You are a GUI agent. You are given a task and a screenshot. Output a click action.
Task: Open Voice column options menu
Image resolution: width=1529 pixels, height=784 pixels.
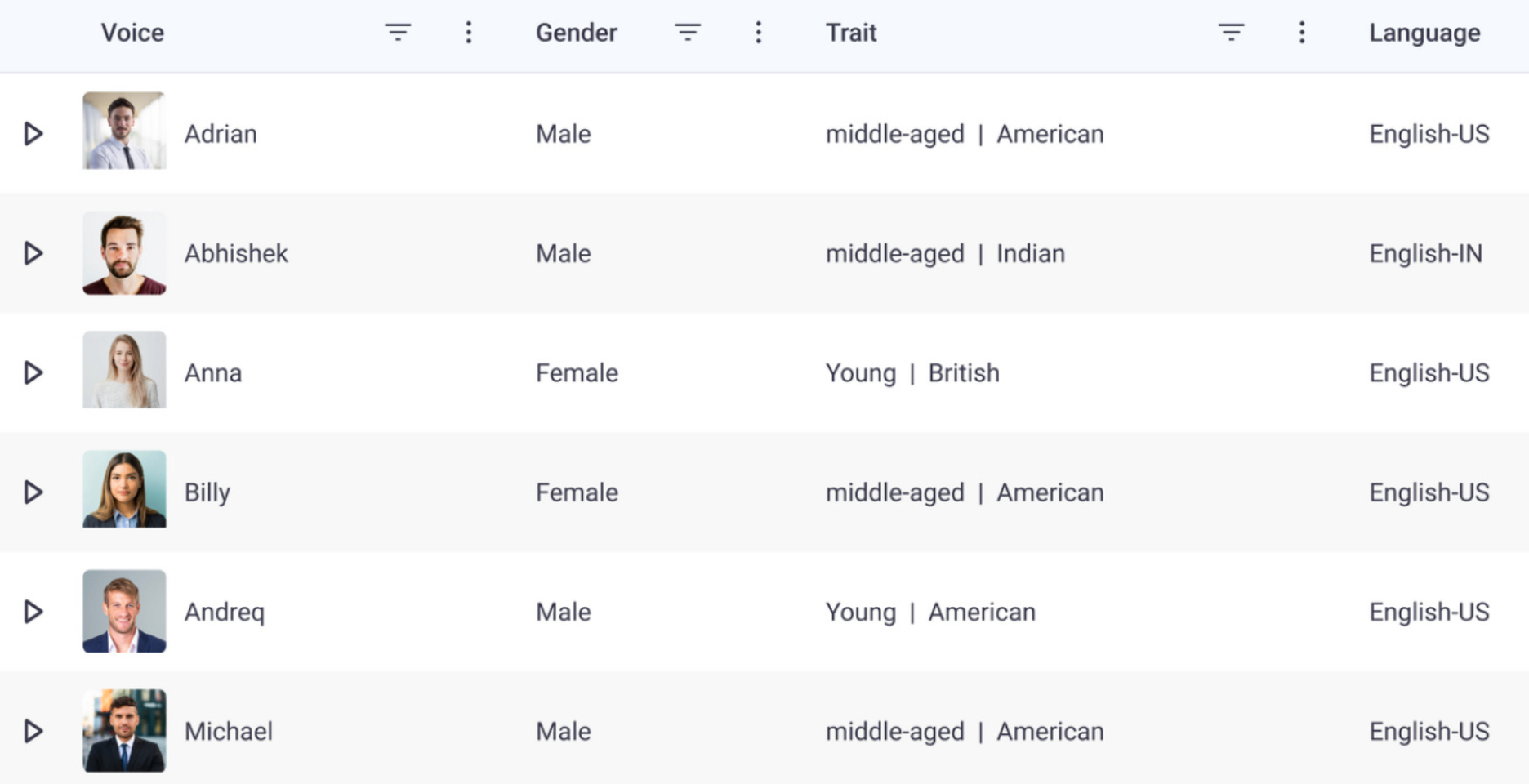point(468,33)
